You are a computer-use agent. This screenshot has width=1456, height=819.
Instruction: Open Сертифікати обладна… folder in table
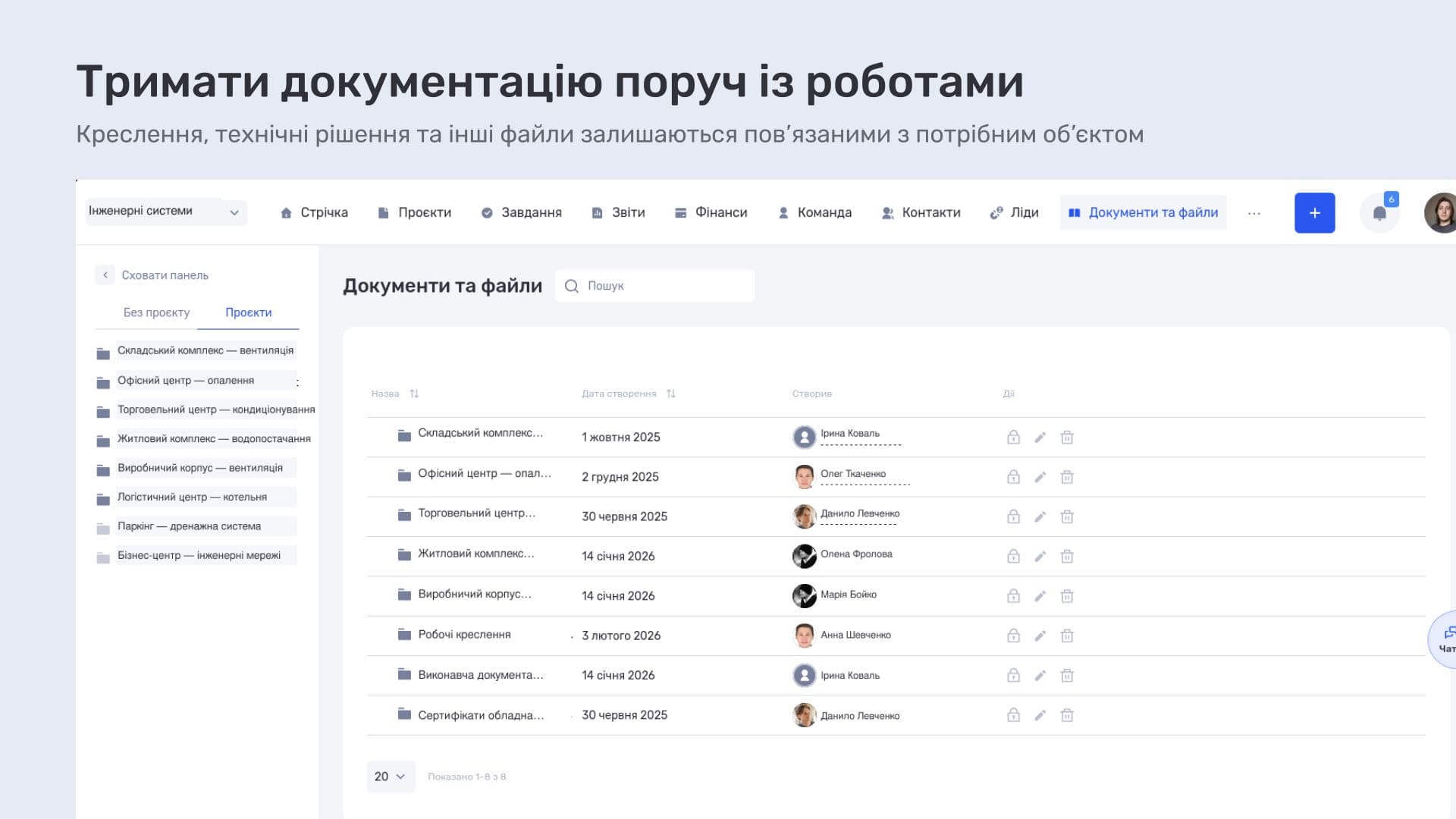point(481,715)
